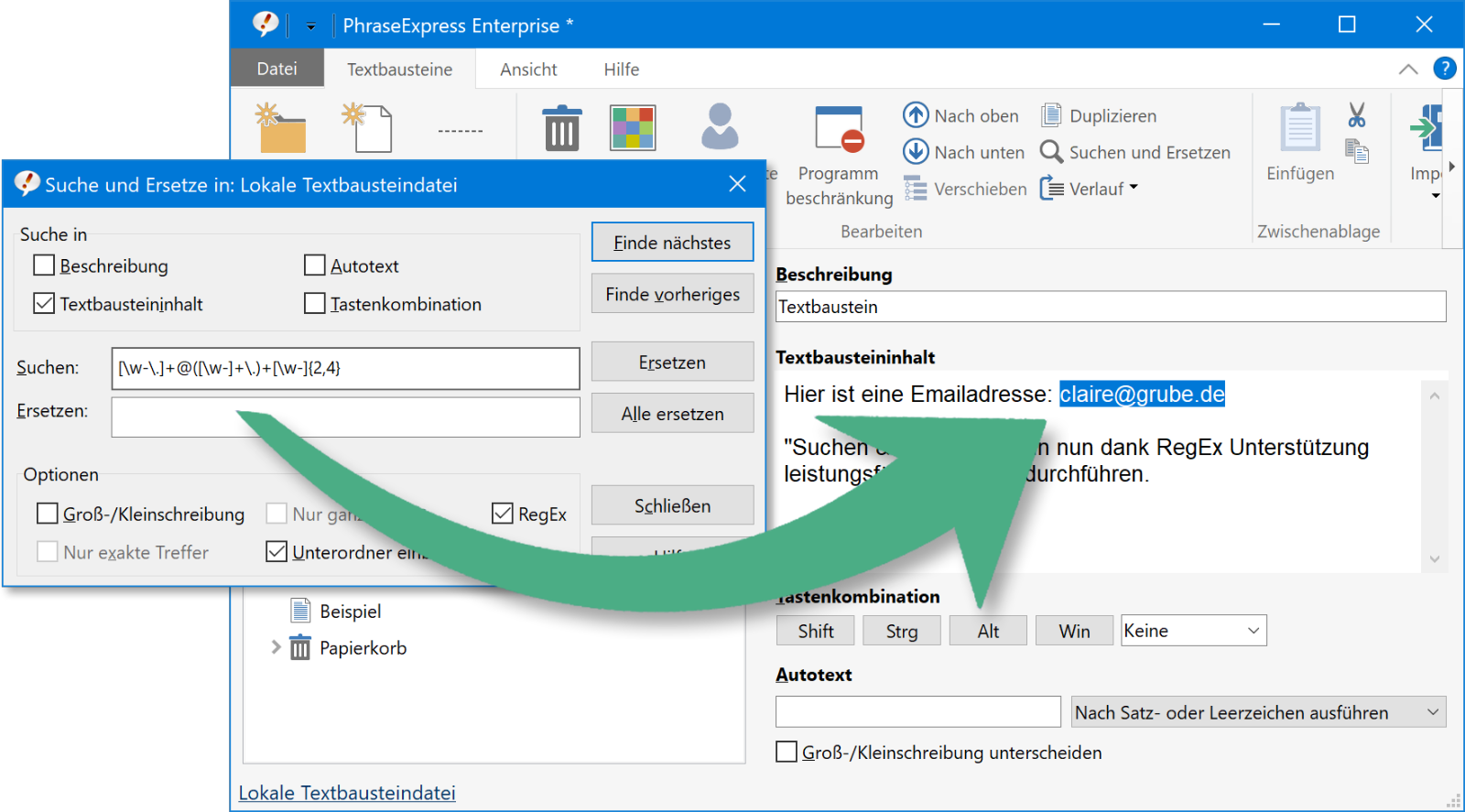This screenshot has height=812, width=1465.
Task: Open the Keine hotkey key dropdown
Action: point(1194,631)
